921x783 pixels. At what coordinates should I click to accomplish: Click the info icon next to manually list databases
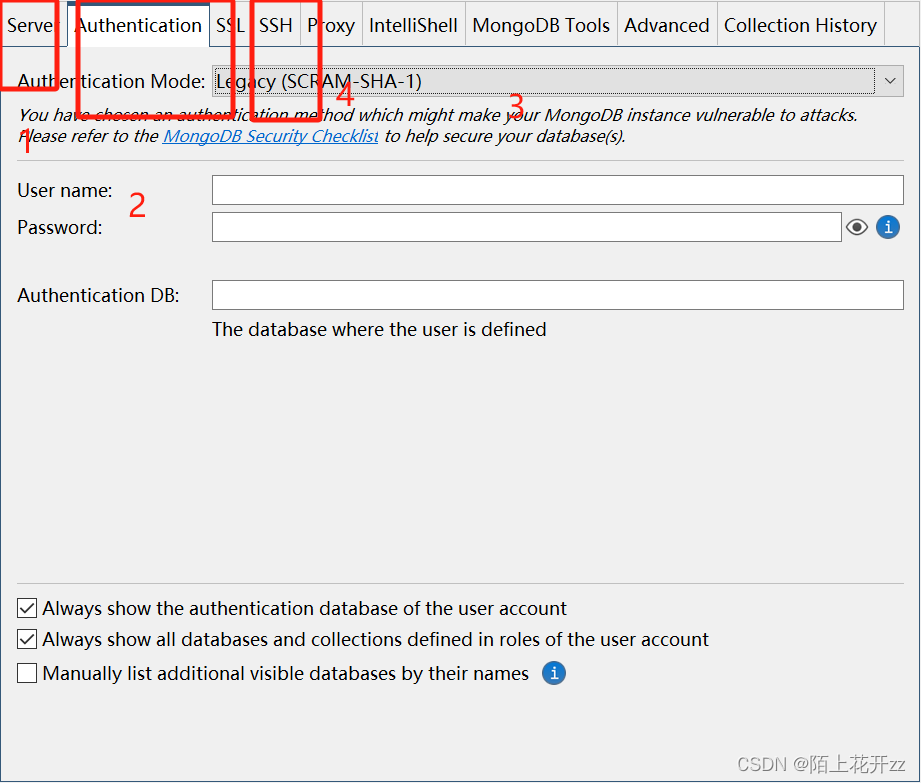[554, 673]
